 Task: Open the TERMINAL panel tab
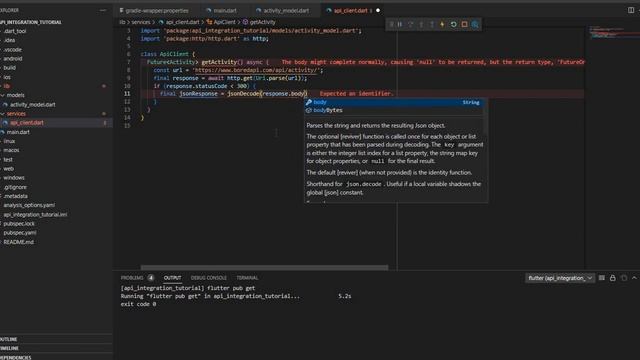(x=247, y=278)
